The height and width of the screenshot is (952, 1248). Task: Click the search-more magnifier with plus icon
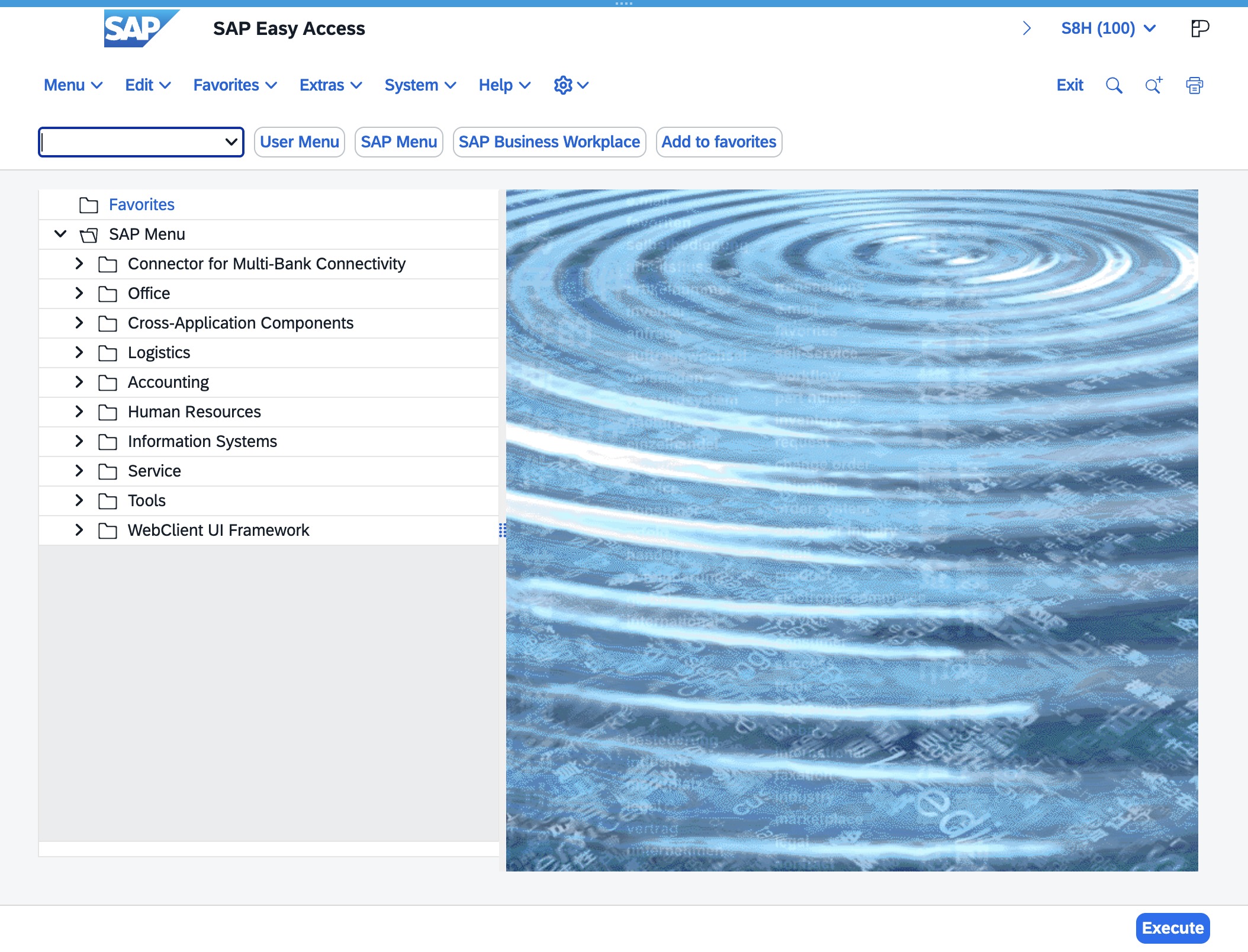(x=1154, y=85)
